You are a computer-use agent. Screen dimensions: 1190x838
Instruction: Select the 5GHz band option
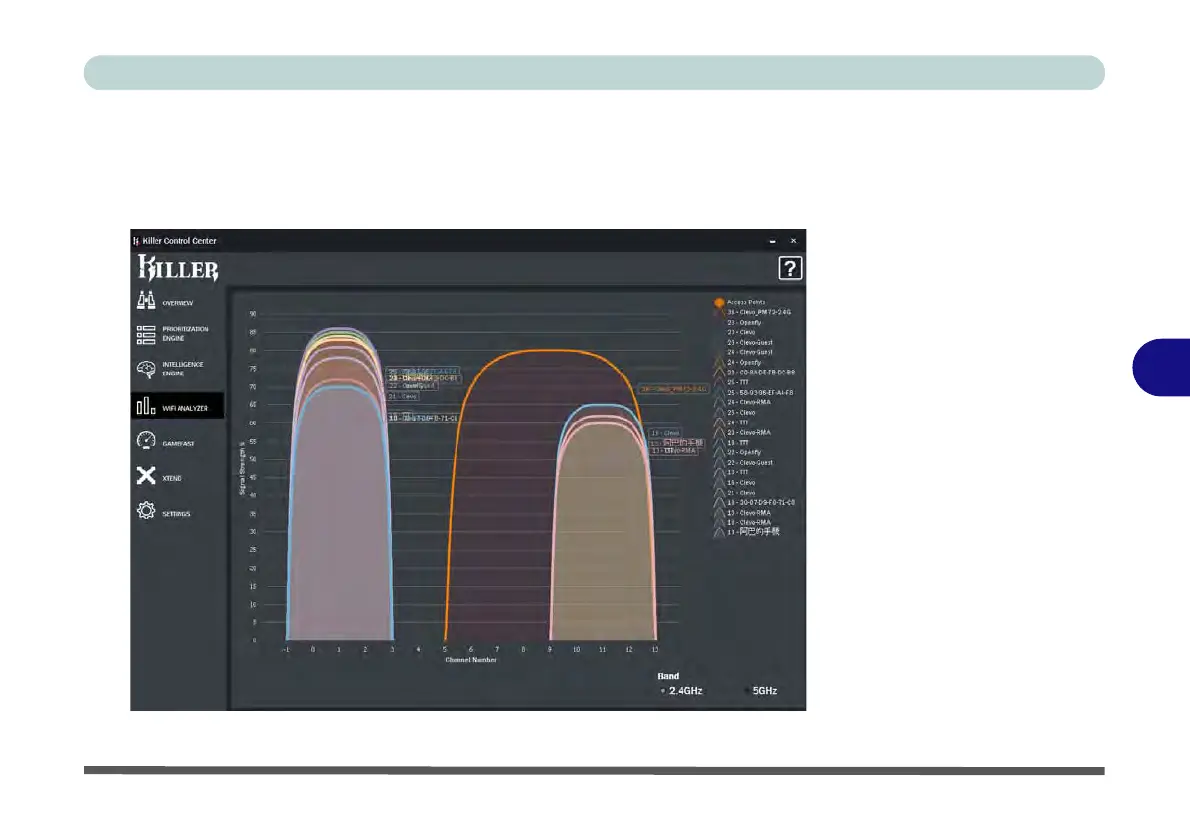[761, 691]
